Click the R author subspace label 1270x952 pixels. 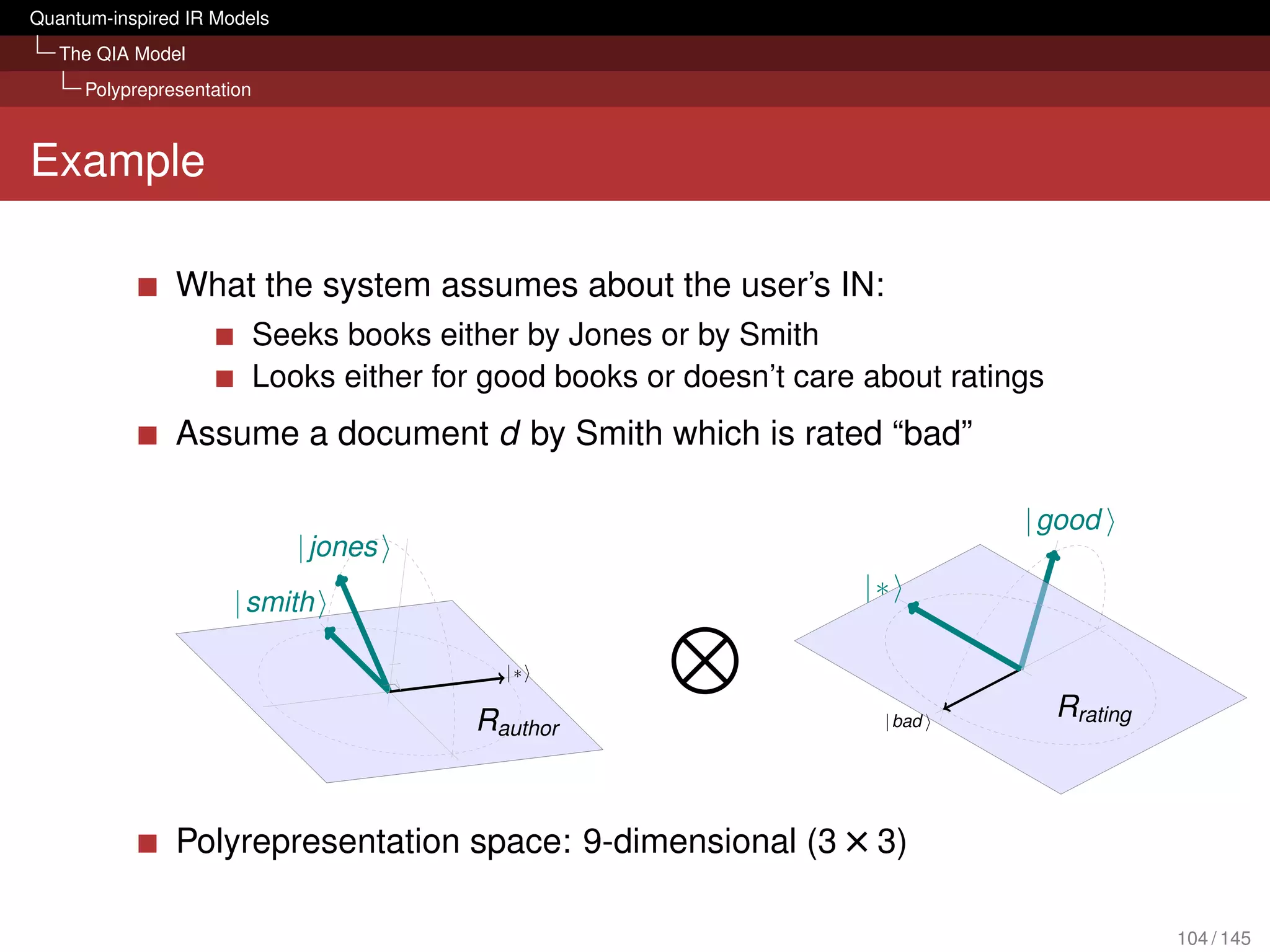[518, 723]
